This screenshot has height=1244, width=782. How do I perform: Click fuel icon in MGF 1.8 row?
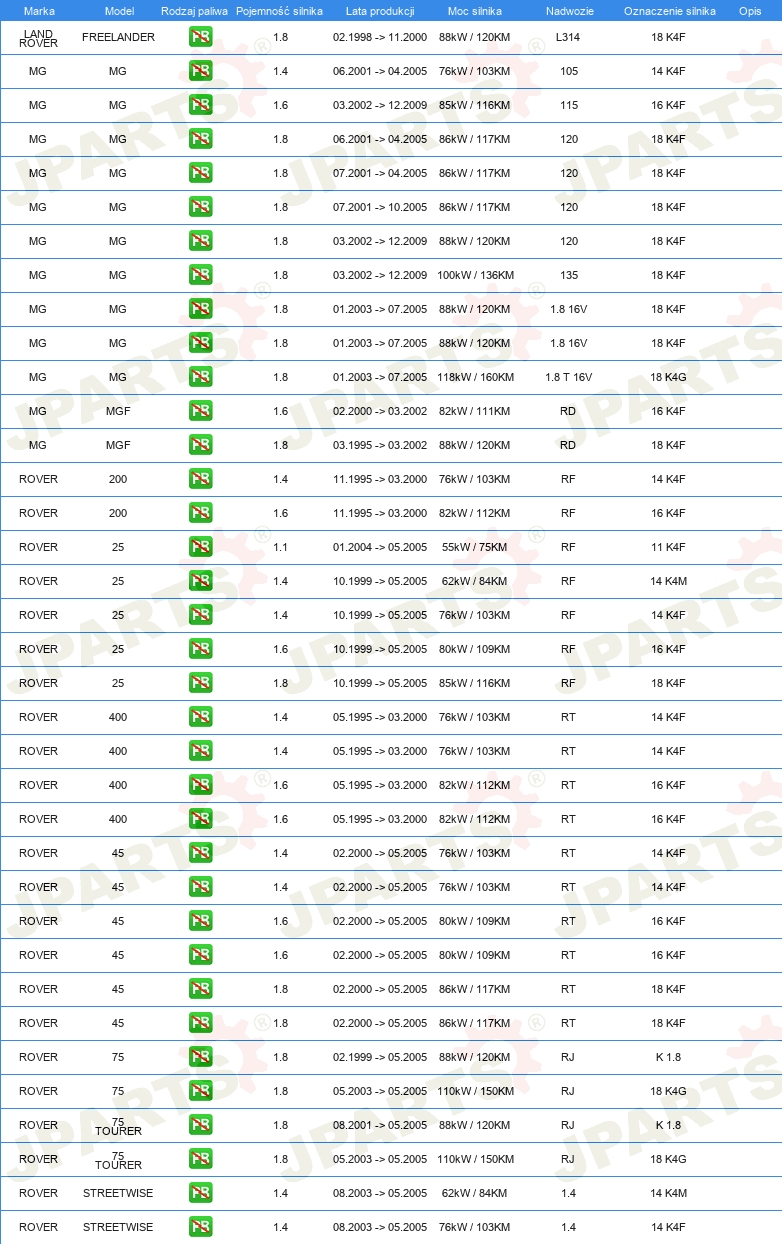(200, 445)
